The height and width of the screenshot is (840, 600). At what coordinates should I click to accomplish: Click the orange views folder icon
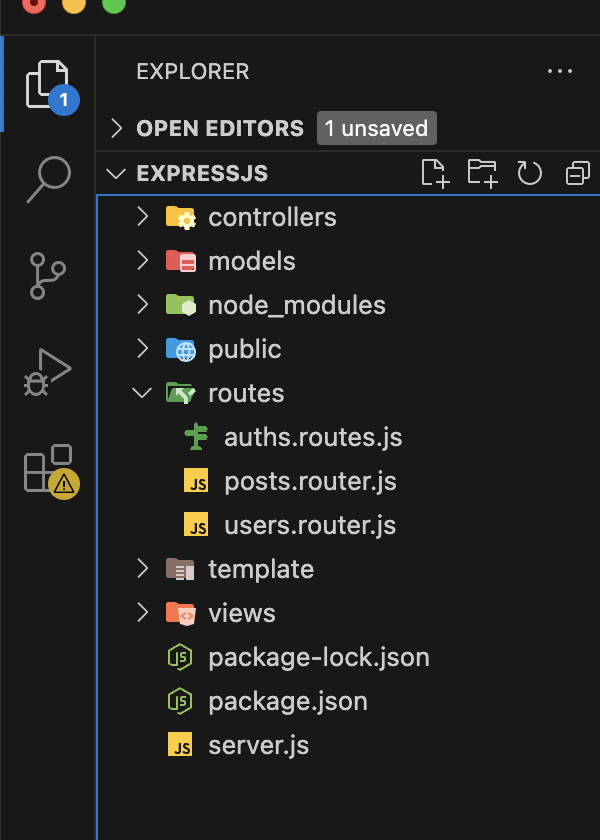pos(181,613)
